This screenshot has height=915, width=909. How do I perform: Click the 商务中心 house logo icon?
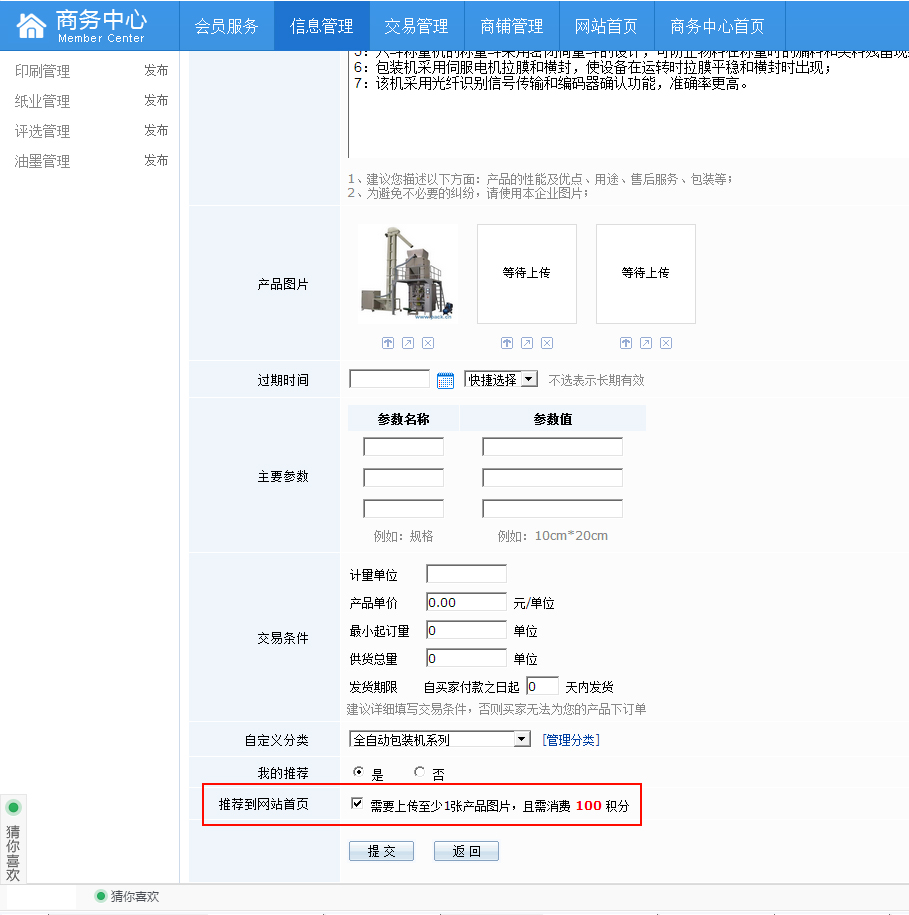click(x=31, y=25)
